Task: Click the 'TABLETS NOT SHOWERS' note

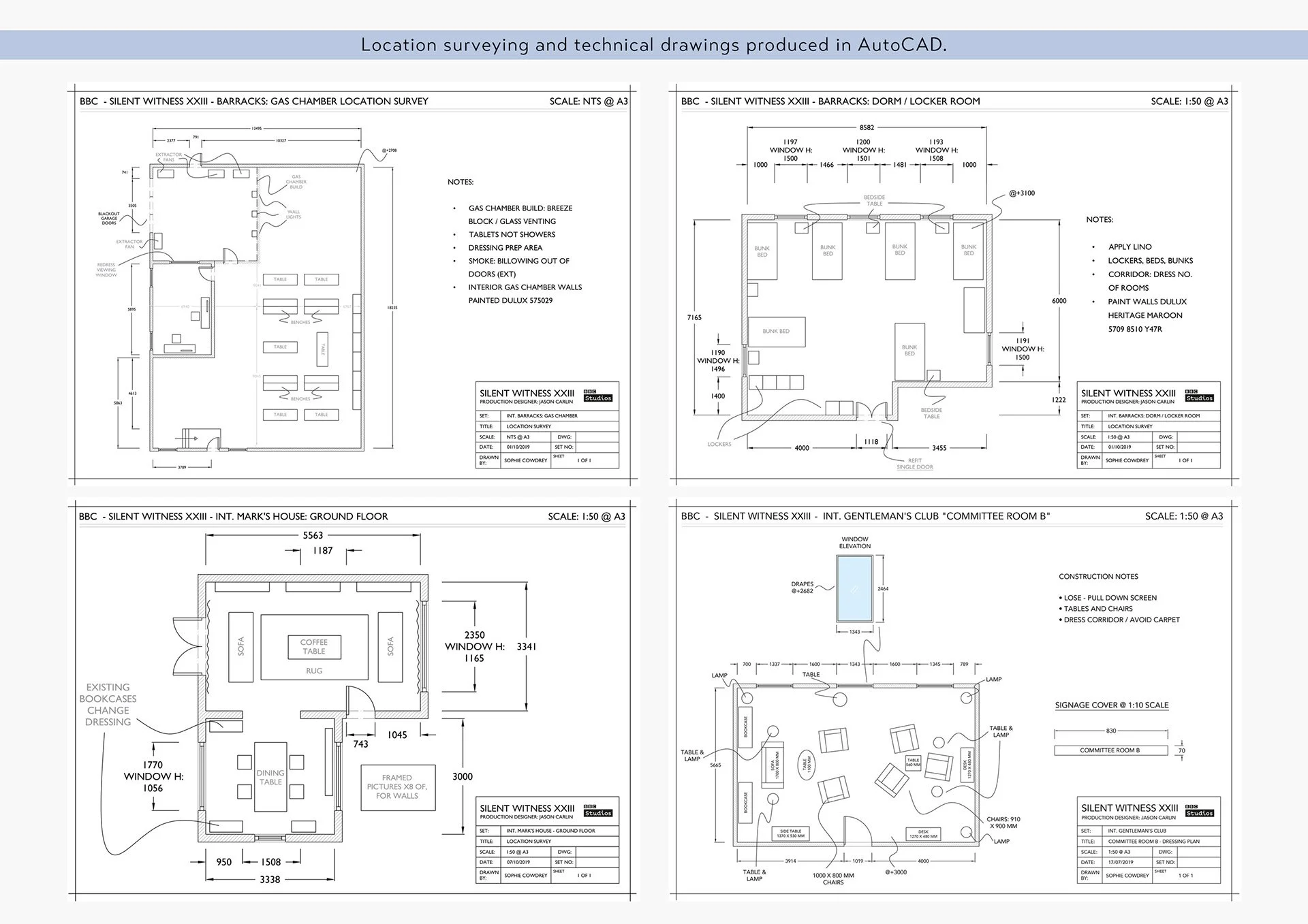Action: pyautogui.click(x=512, y=234)
